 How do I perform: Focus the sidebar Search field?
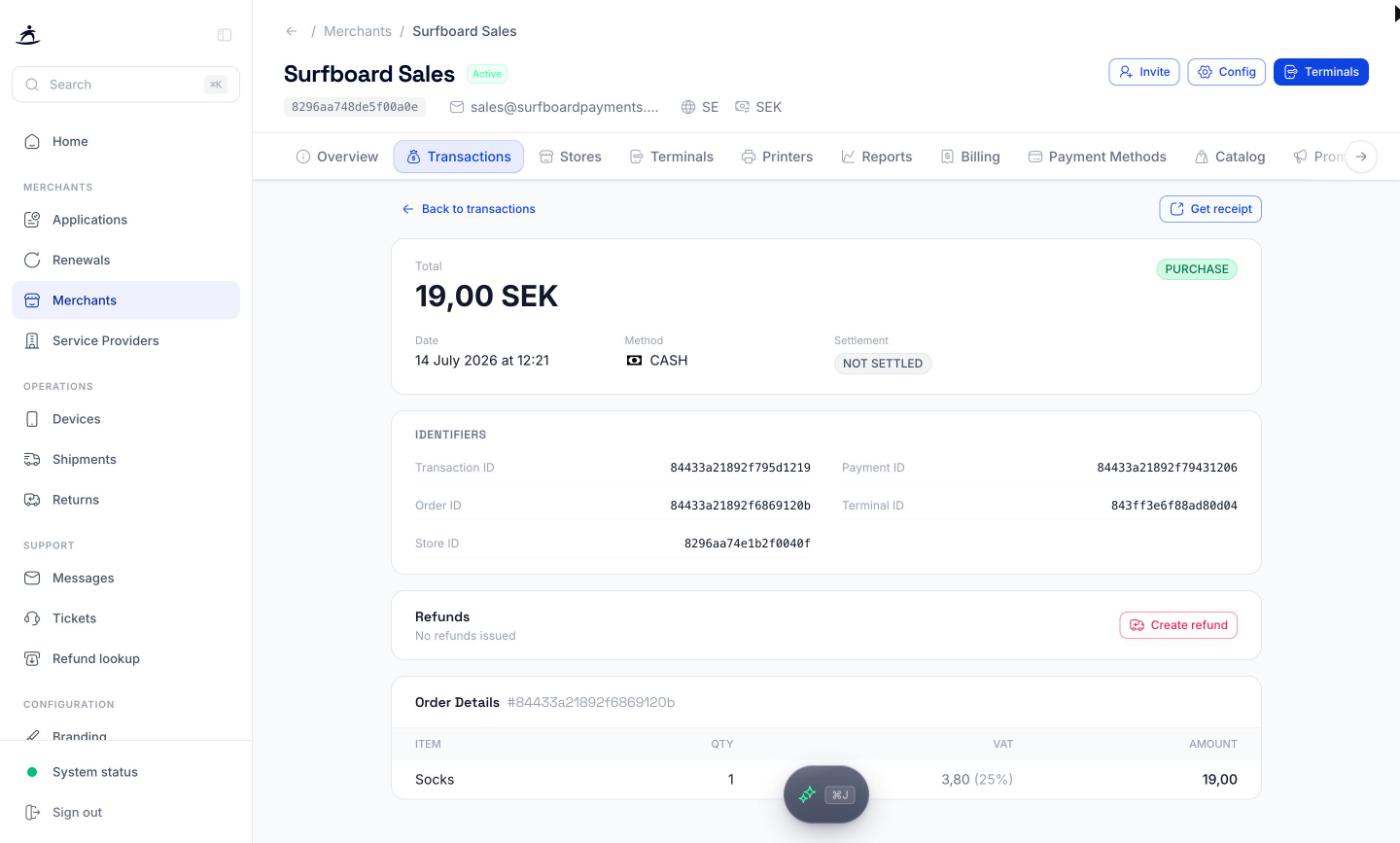click(126, 84)
